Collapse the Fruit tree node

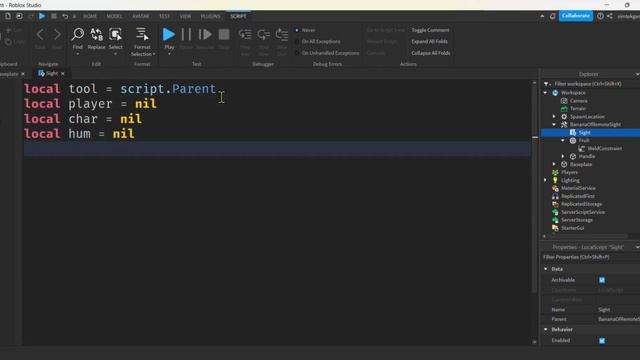pos(563,140)
